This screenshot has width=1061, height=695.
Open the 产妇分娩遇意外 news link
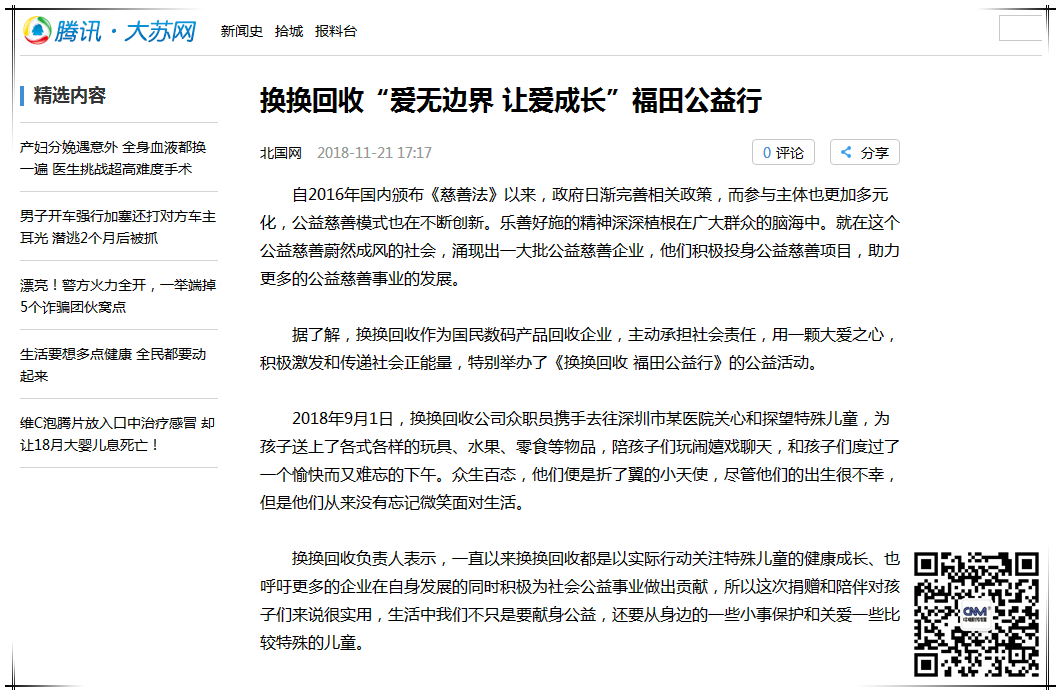pos(113,158)
